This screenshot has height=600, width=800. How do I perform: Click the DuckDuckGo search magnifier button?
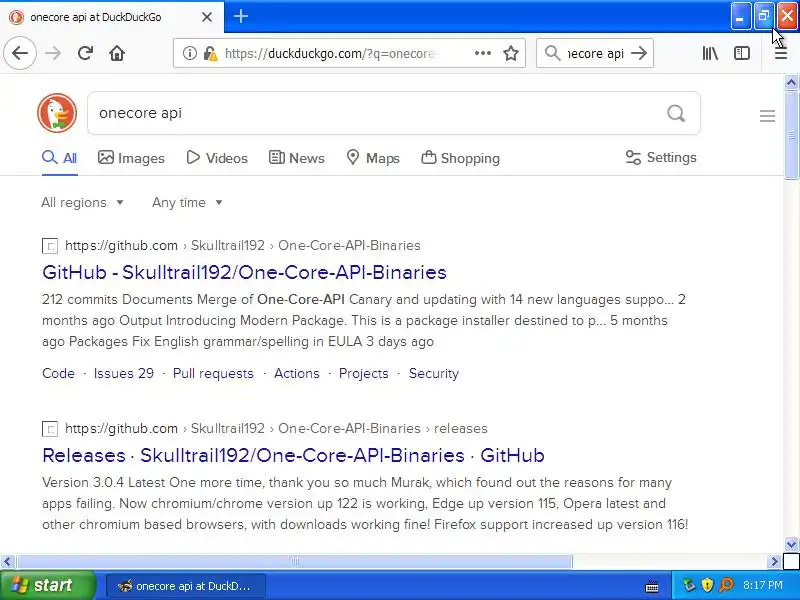click(x=676, y=113)
